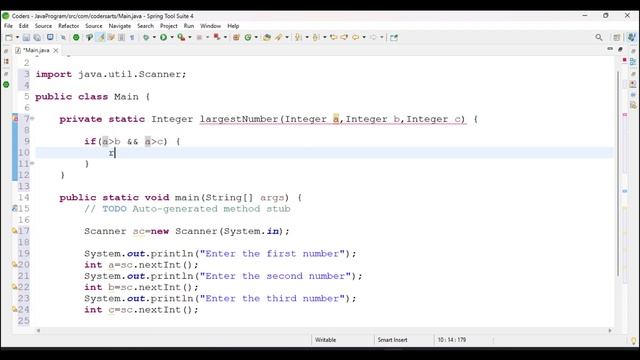Maximize the editor area icon
The height and width of the screenshot is (360, 640).
tap(620, 49)
